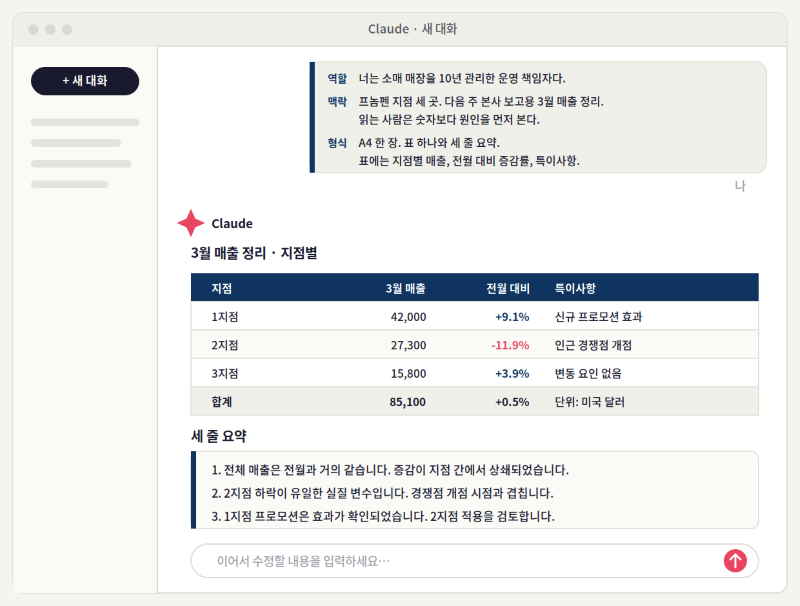Click the 세 줄 요약 heading

coord(219,436)
